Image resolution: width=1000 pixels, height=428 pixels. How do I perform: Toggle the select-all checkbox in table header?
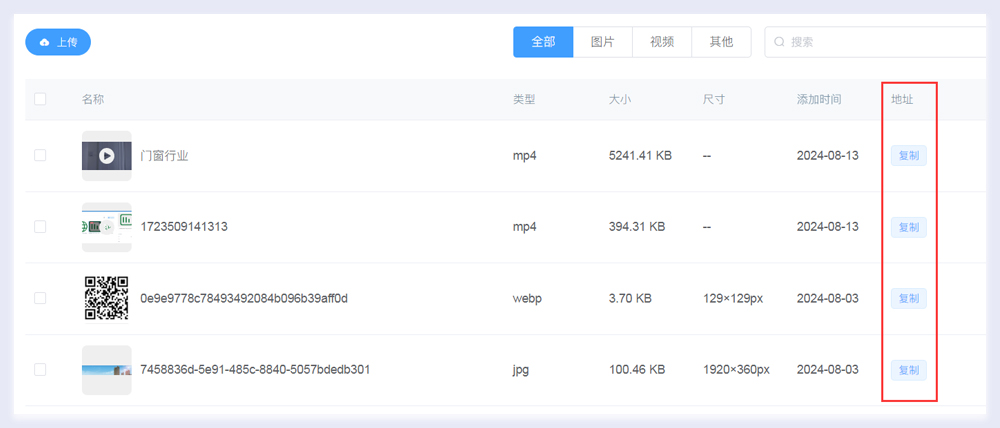tap(40, 99)
